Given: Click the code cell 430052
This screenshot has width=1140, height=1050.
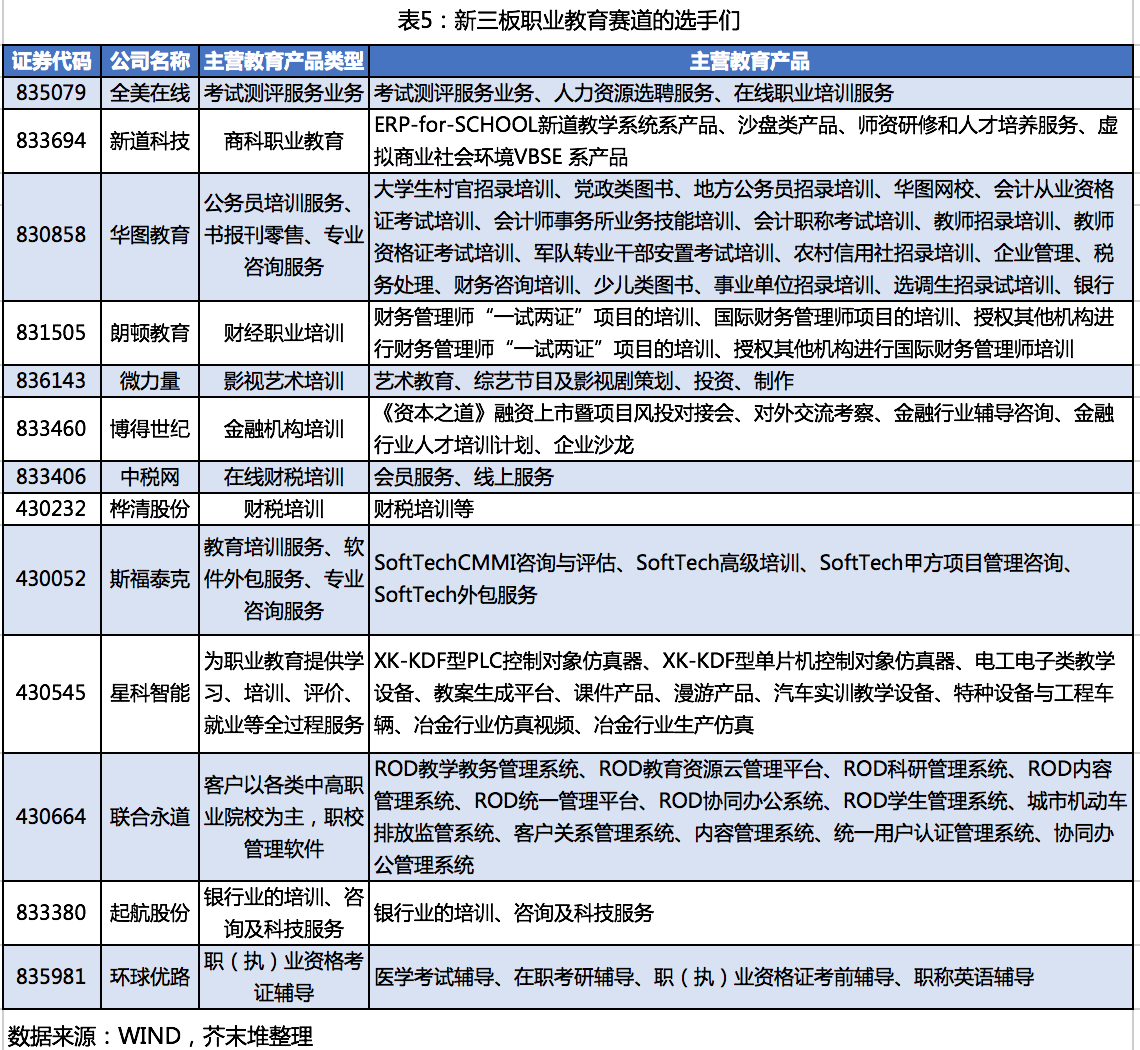Looking at the screenshot, I should [x=52, y=580].
